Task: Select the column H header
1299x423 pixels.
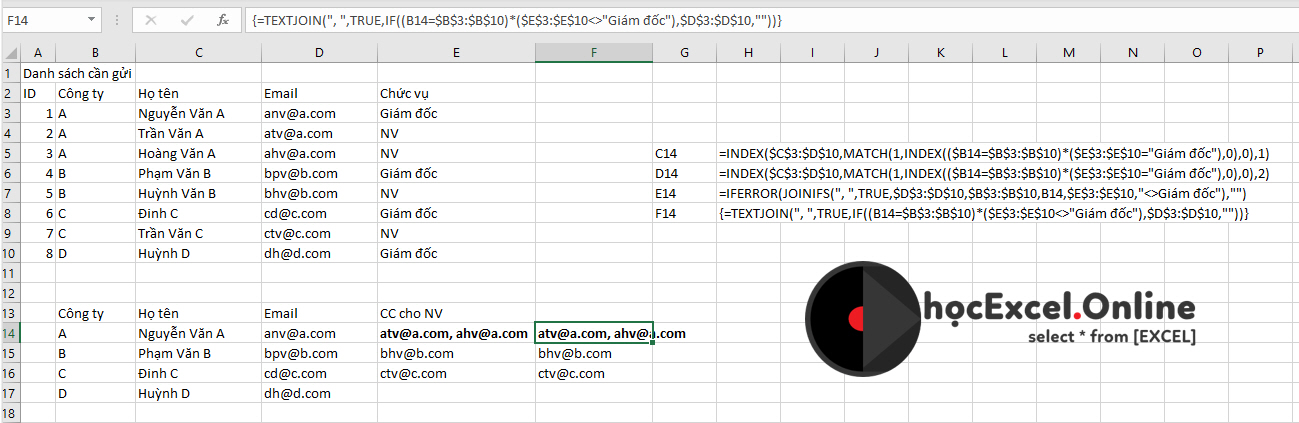Action: pyautogui.click(x=748, y=53)
